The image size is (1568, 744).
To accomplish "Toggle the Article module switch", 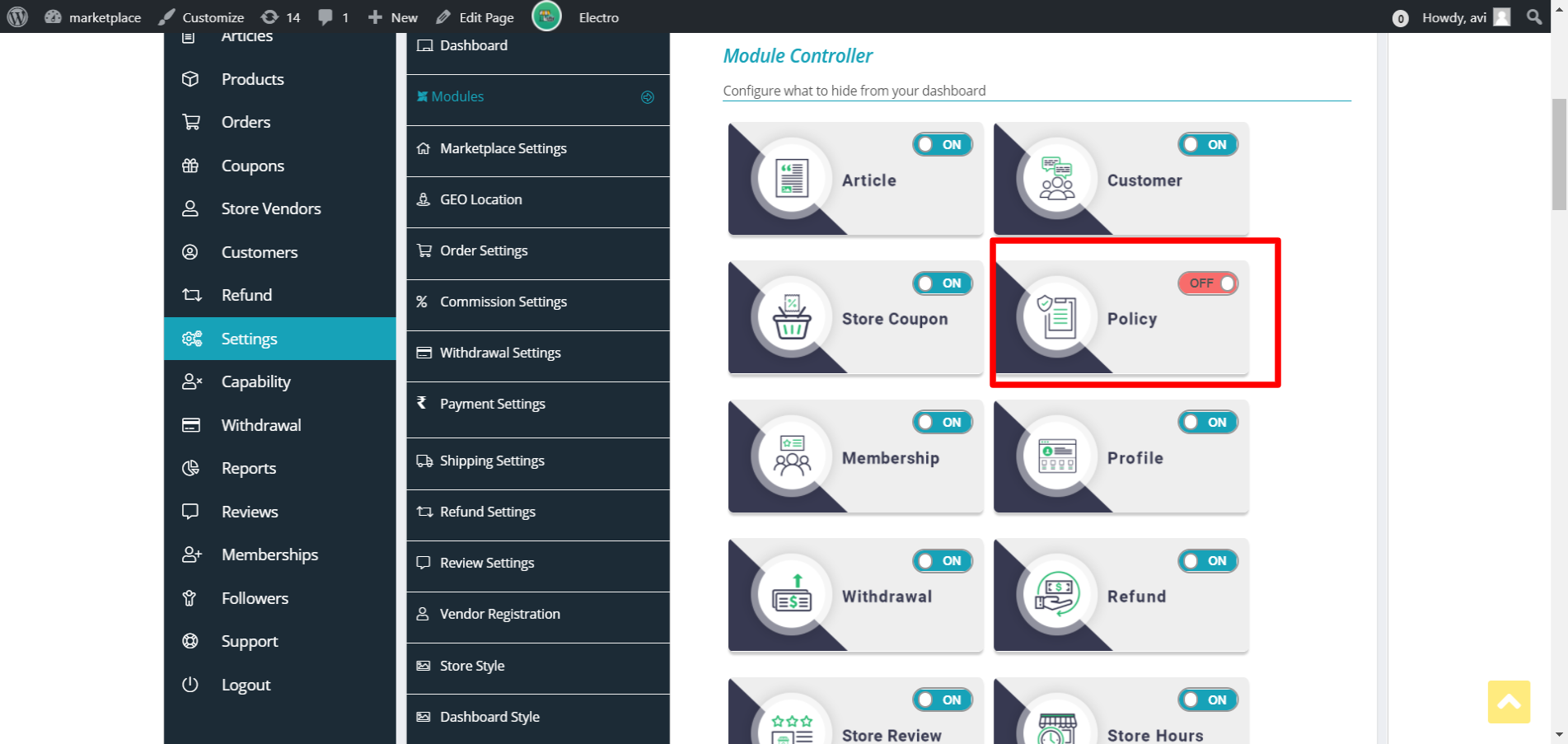I will [943, 144].
